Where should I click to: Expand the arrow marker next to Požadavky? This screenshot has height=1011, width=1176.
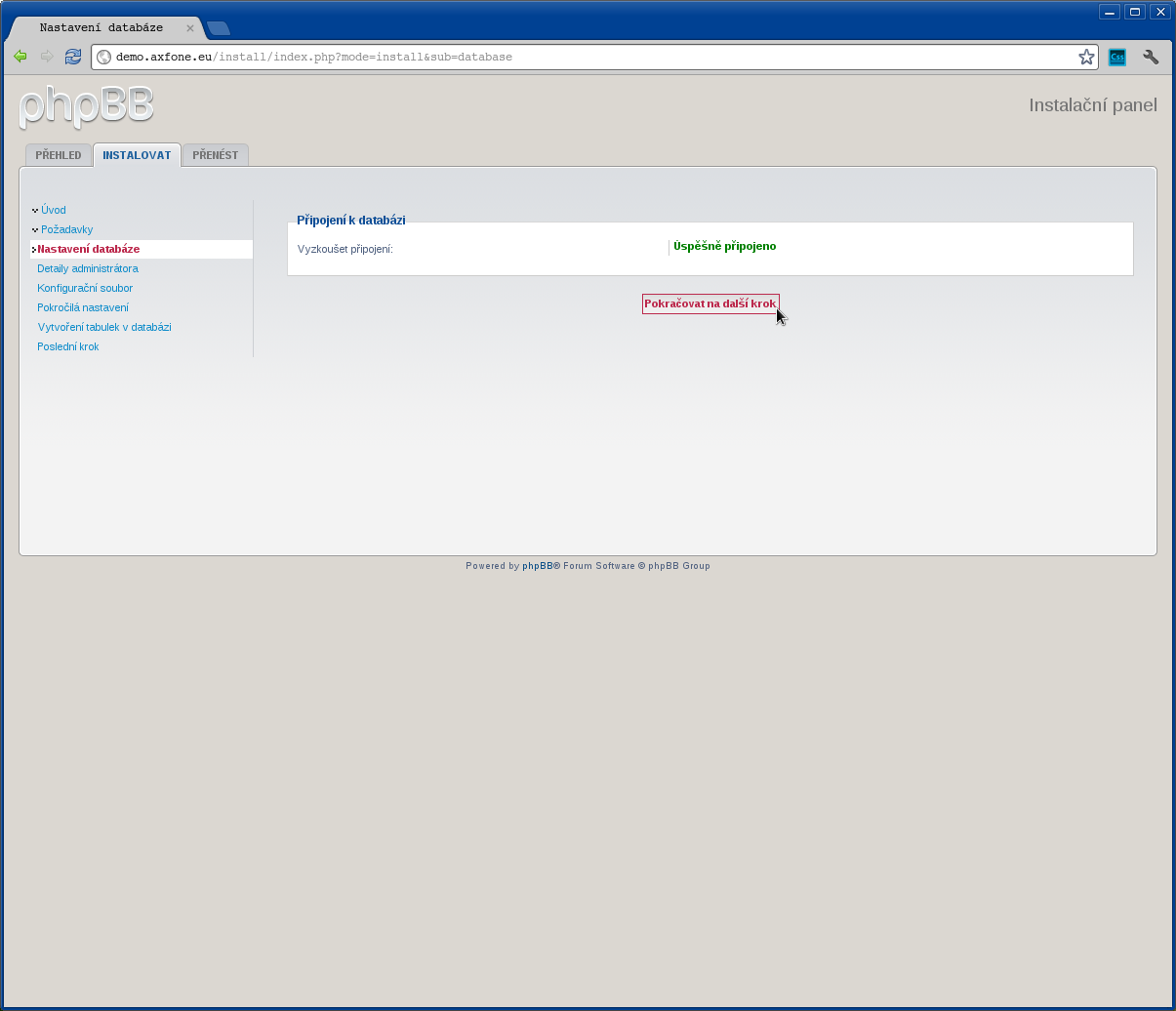pos(33,229)
